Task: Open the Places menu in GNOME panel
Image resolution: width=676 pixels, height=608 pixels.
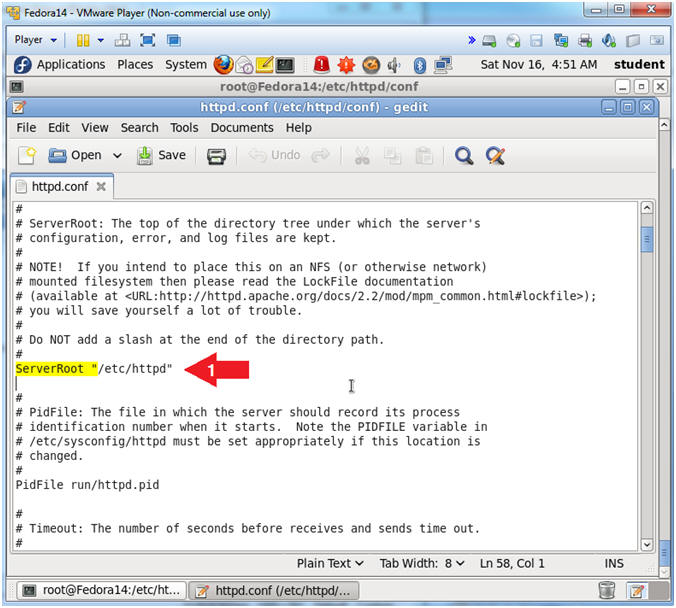Action: [x=135, y=65]
